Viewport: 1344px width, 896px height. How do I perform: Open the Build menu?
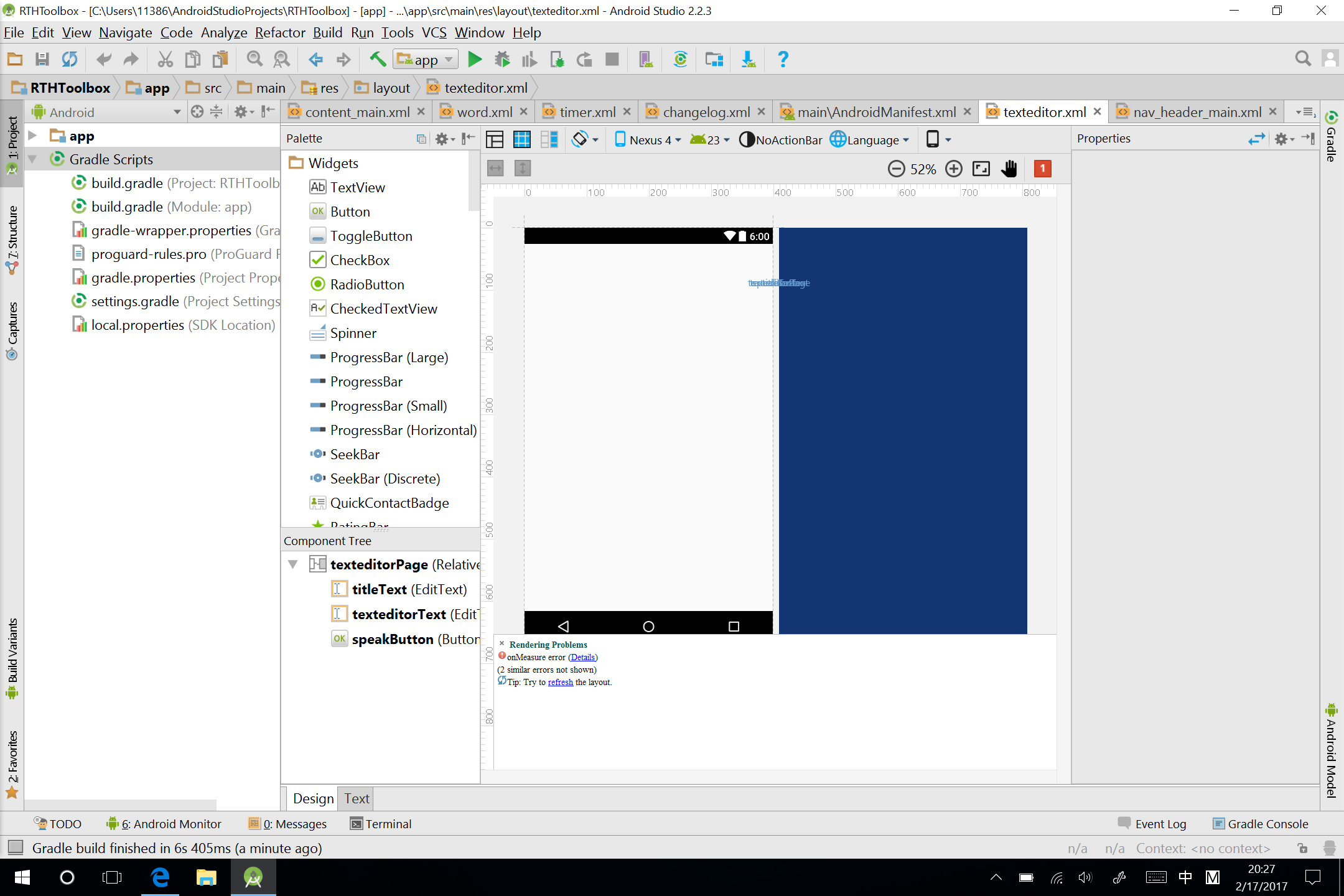click(x=327, y=32)
